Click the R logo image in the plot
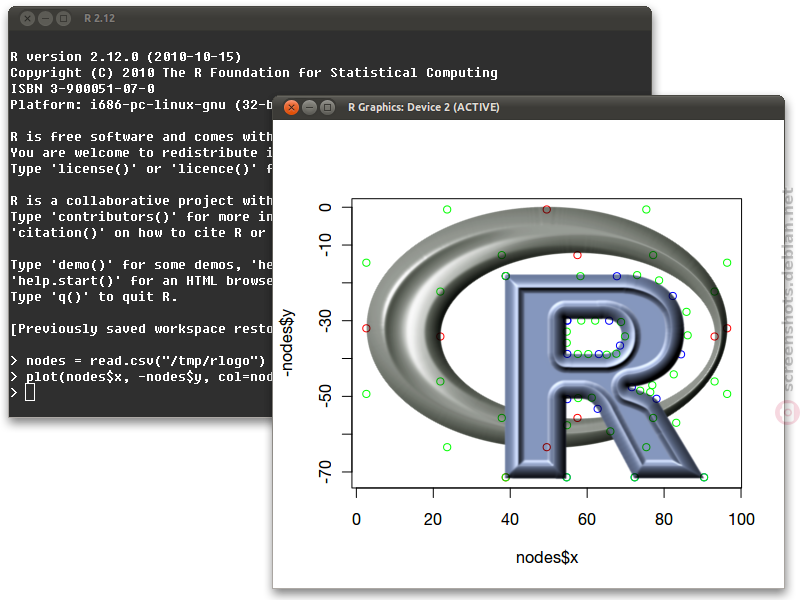 tap(546, 343)
